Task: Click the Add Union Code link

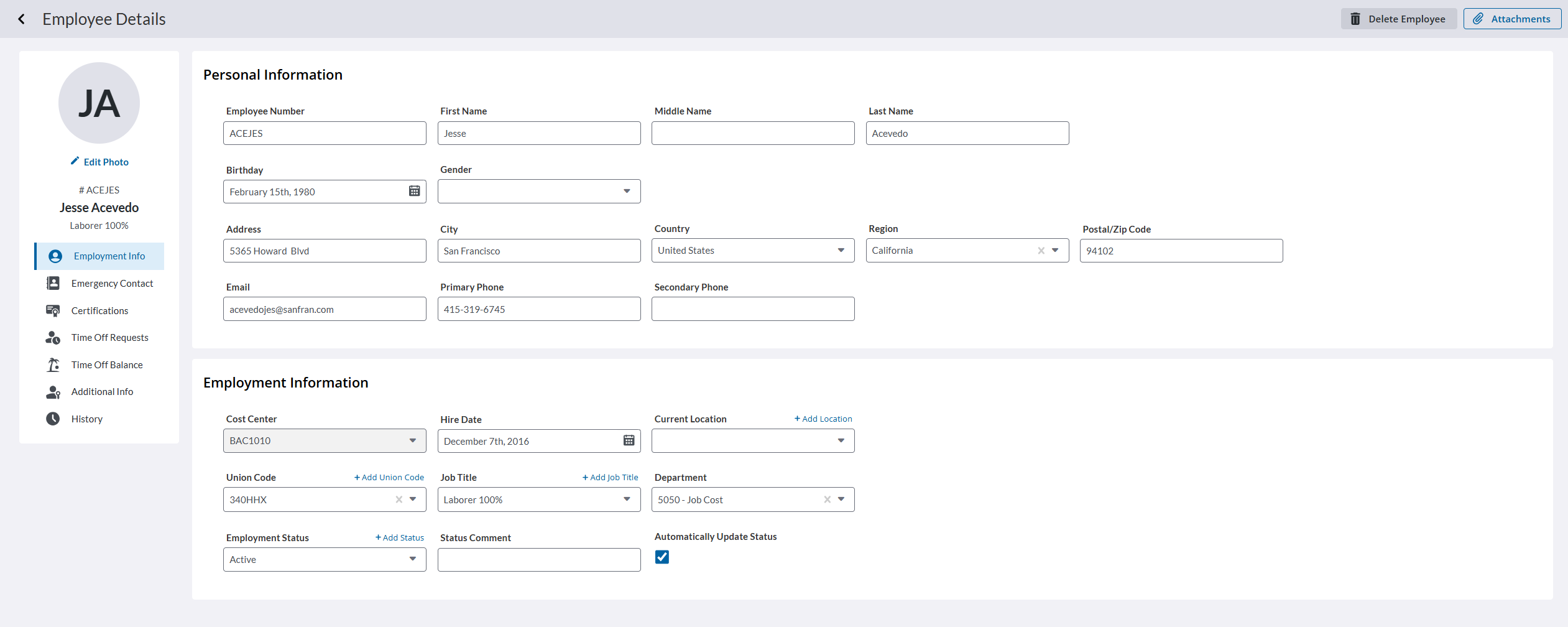Action: click(389, 477)
